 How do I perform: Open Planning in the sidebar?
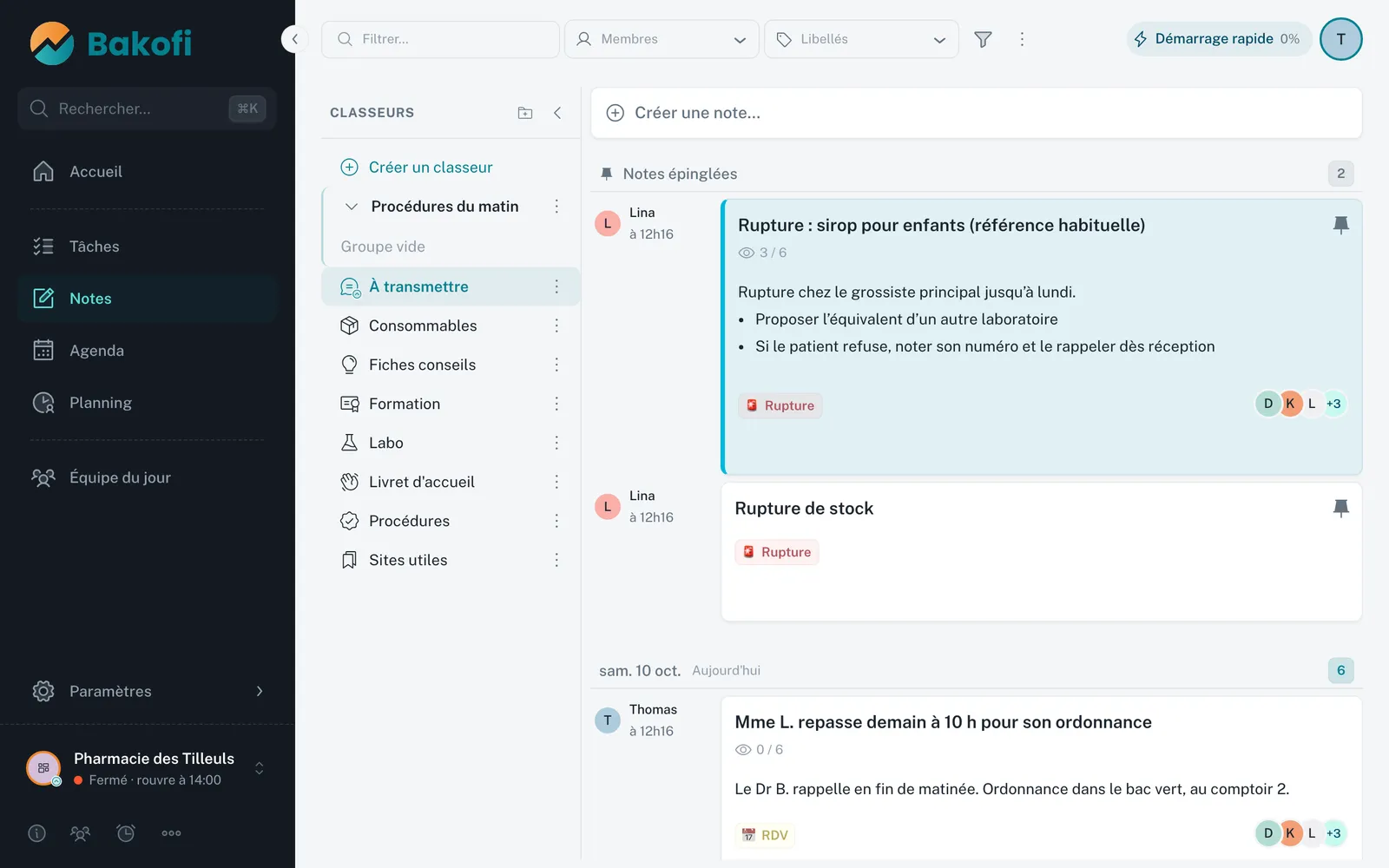(147, 403)
